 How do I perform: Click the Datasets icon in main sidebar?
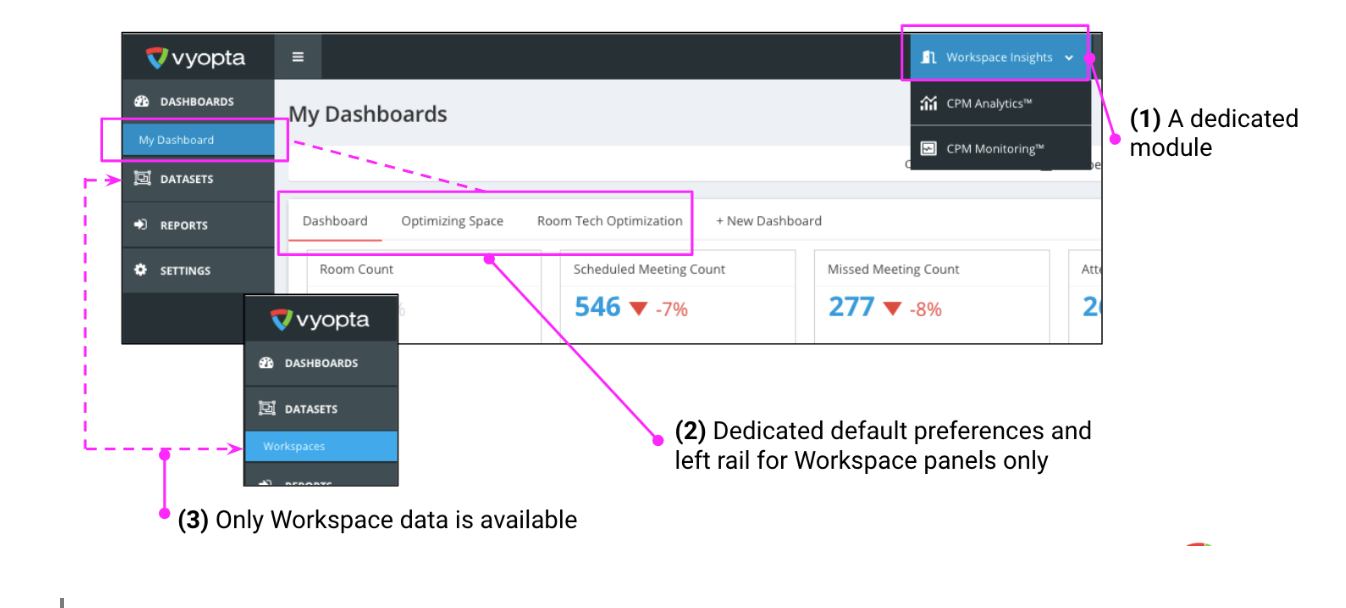pos(141,179)
